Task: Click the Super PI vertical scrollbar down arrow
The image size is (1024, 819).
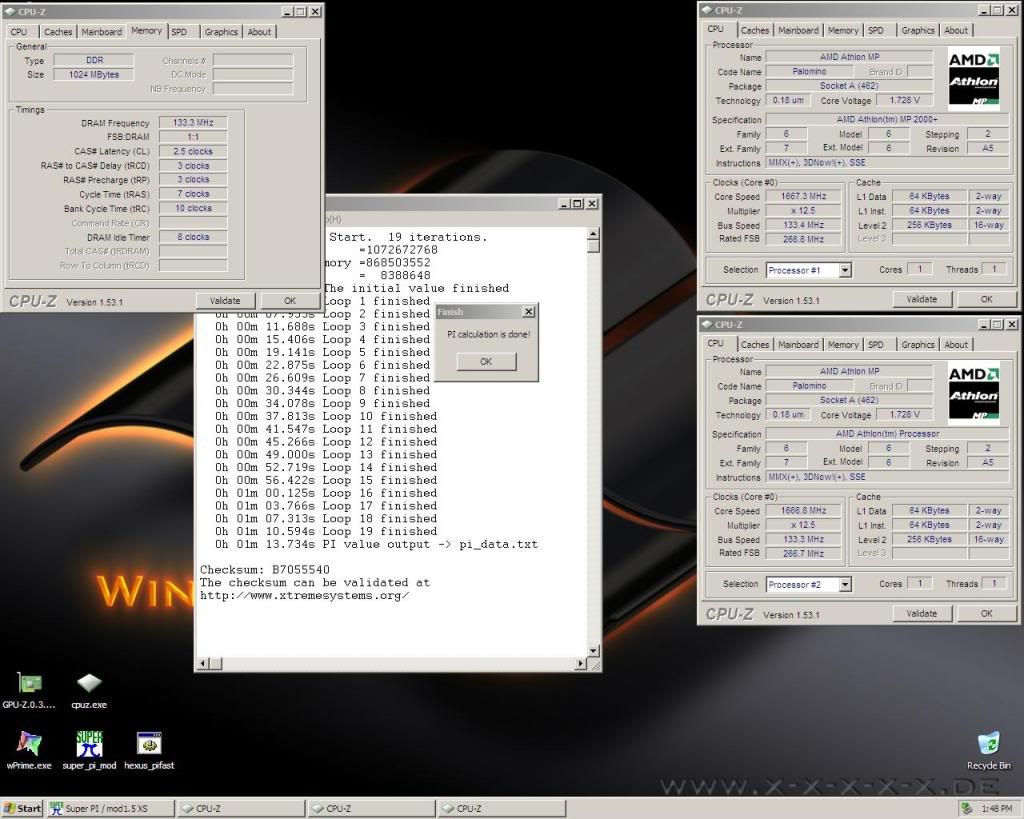Action: (593, 650)
